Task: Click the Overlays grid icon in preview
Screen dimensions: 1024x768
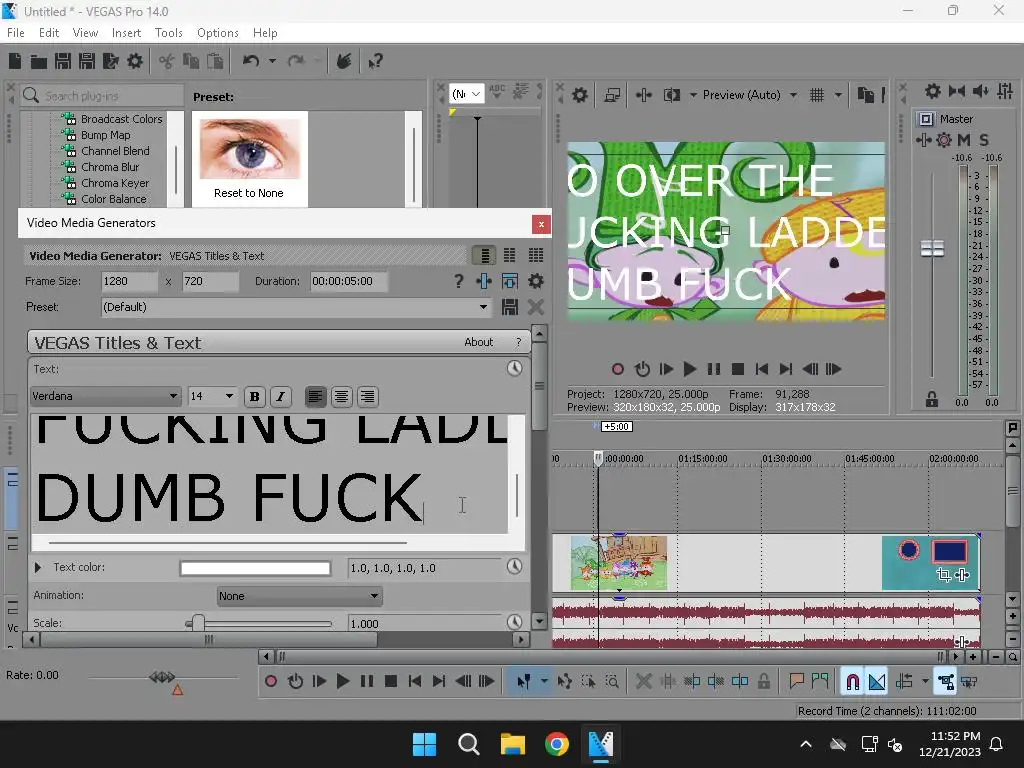Action: click(817, 95)
